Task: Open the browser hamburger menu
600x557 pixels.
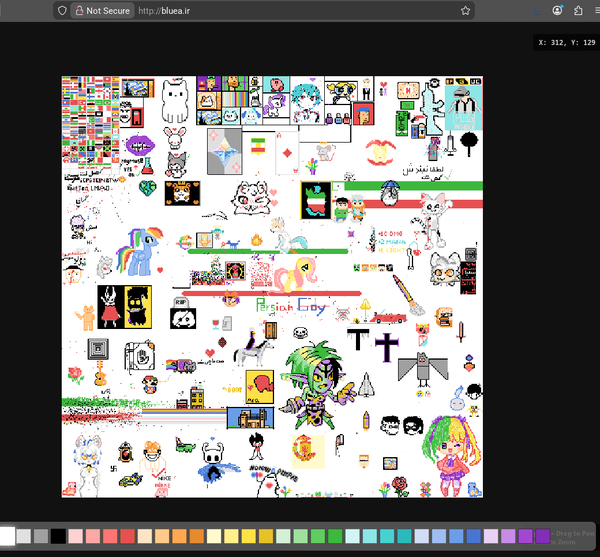Action: tap(597, 11)
